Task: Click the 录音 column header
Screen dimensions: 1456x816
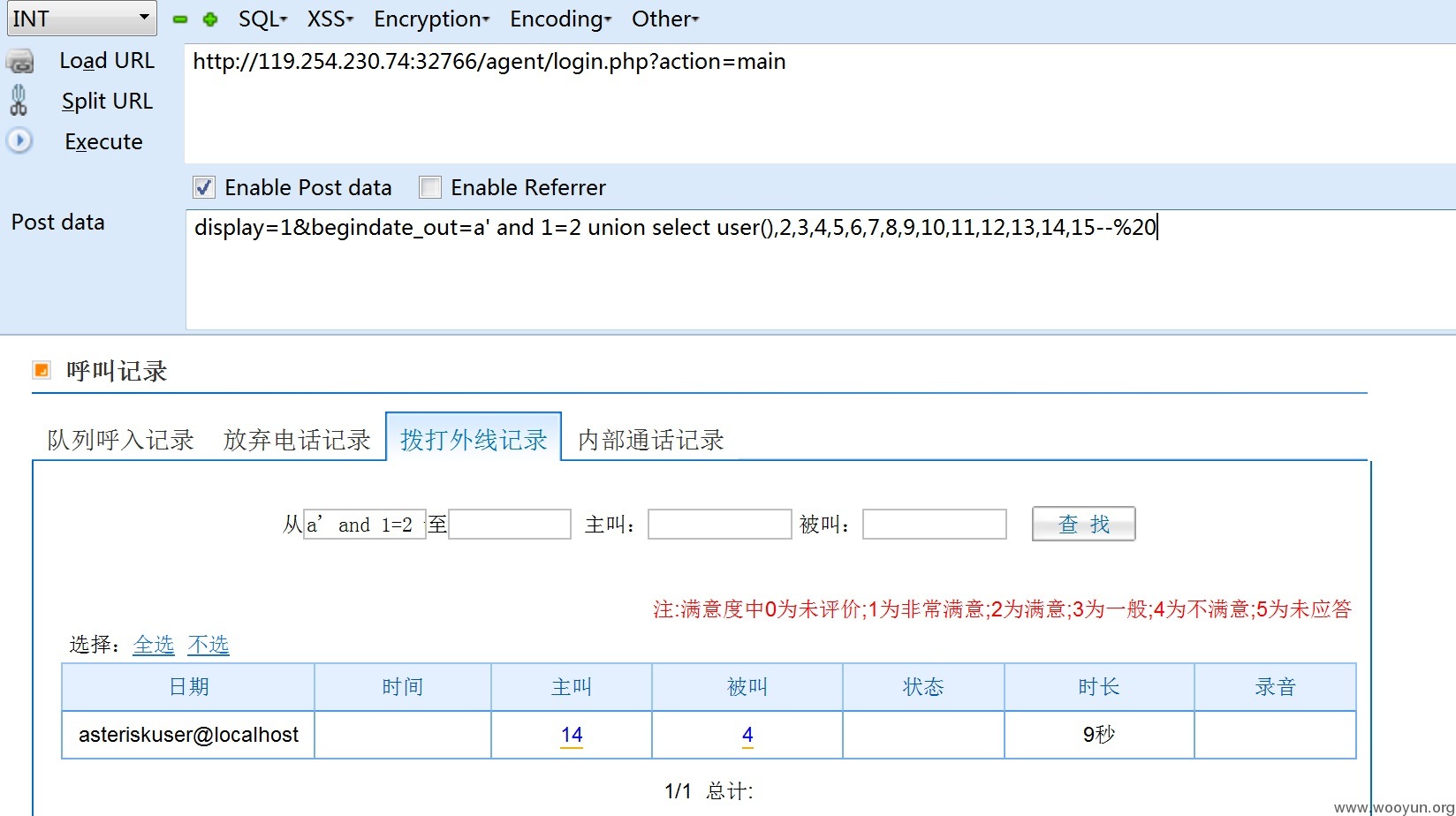Action: pos(1275,687)
